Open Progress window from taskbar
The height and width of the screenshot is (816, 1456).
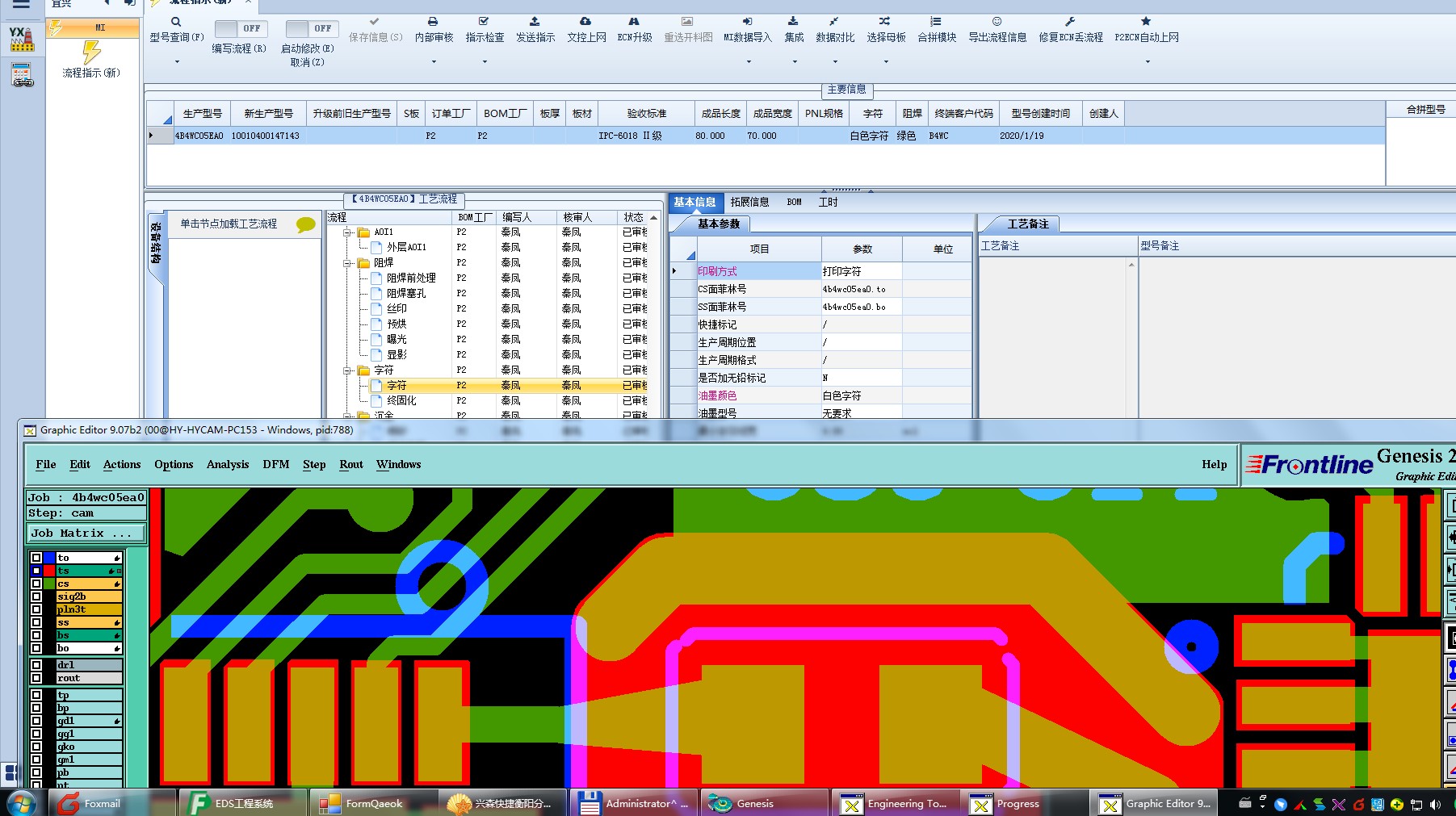1026,803
